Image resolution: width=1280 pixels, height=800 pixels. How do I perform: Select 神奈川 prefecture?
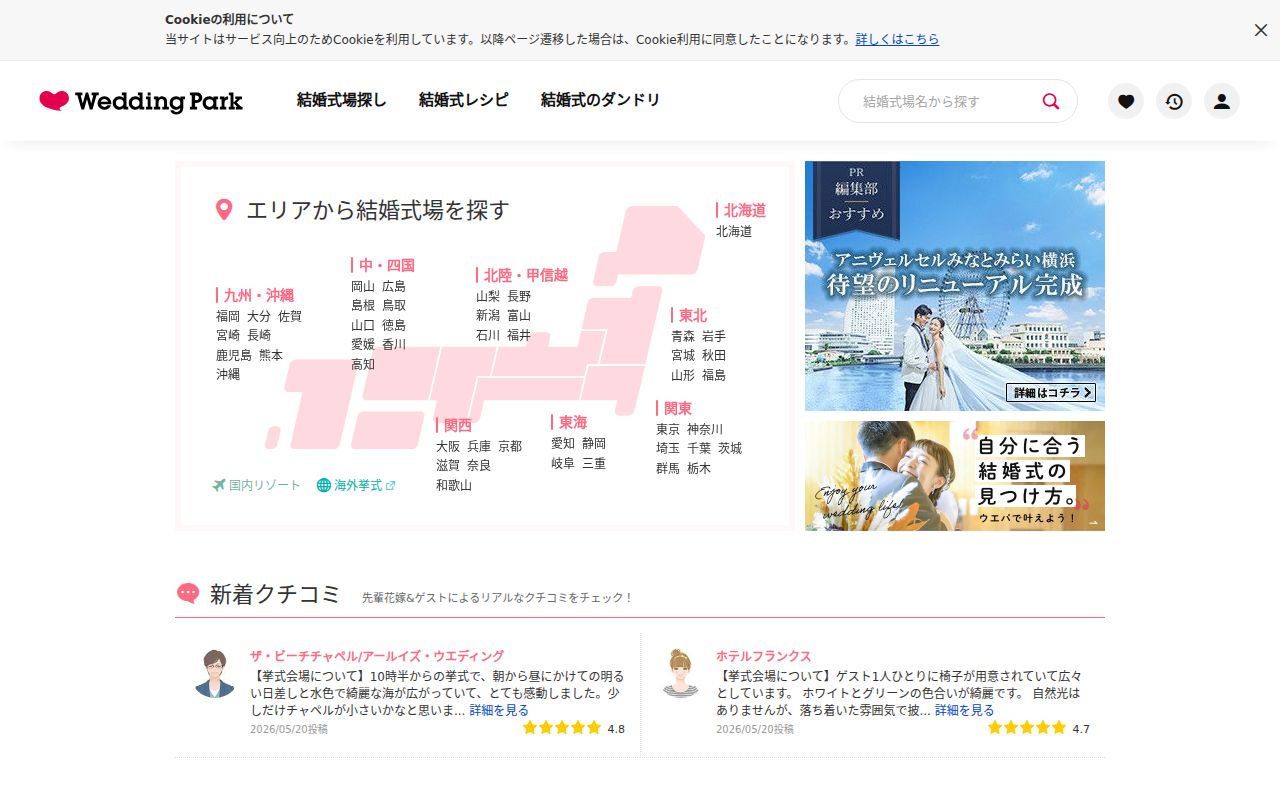tap(705, 429)
